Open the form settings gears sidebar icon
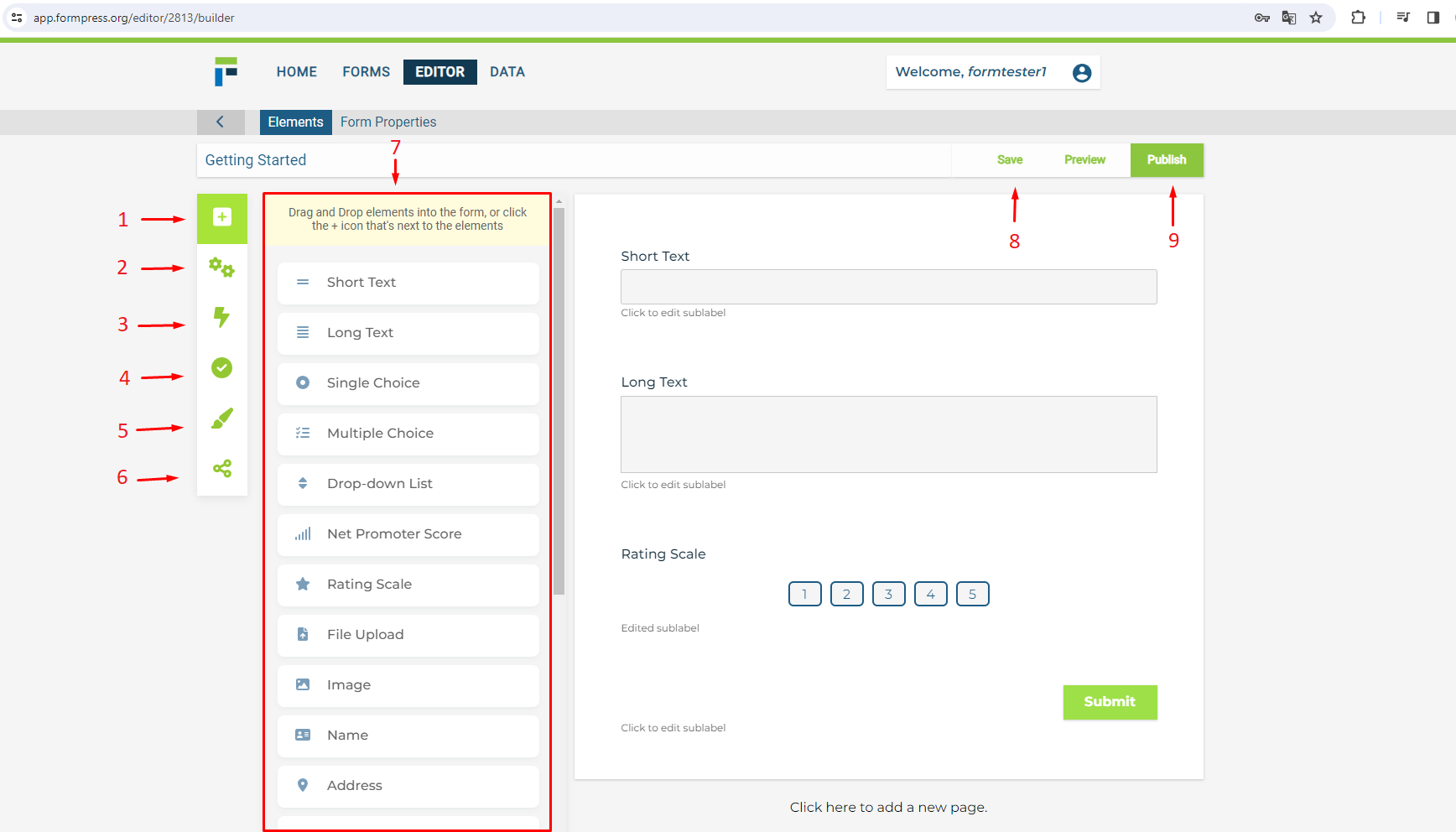1456x832 pixels. click(x=222, y=268)
